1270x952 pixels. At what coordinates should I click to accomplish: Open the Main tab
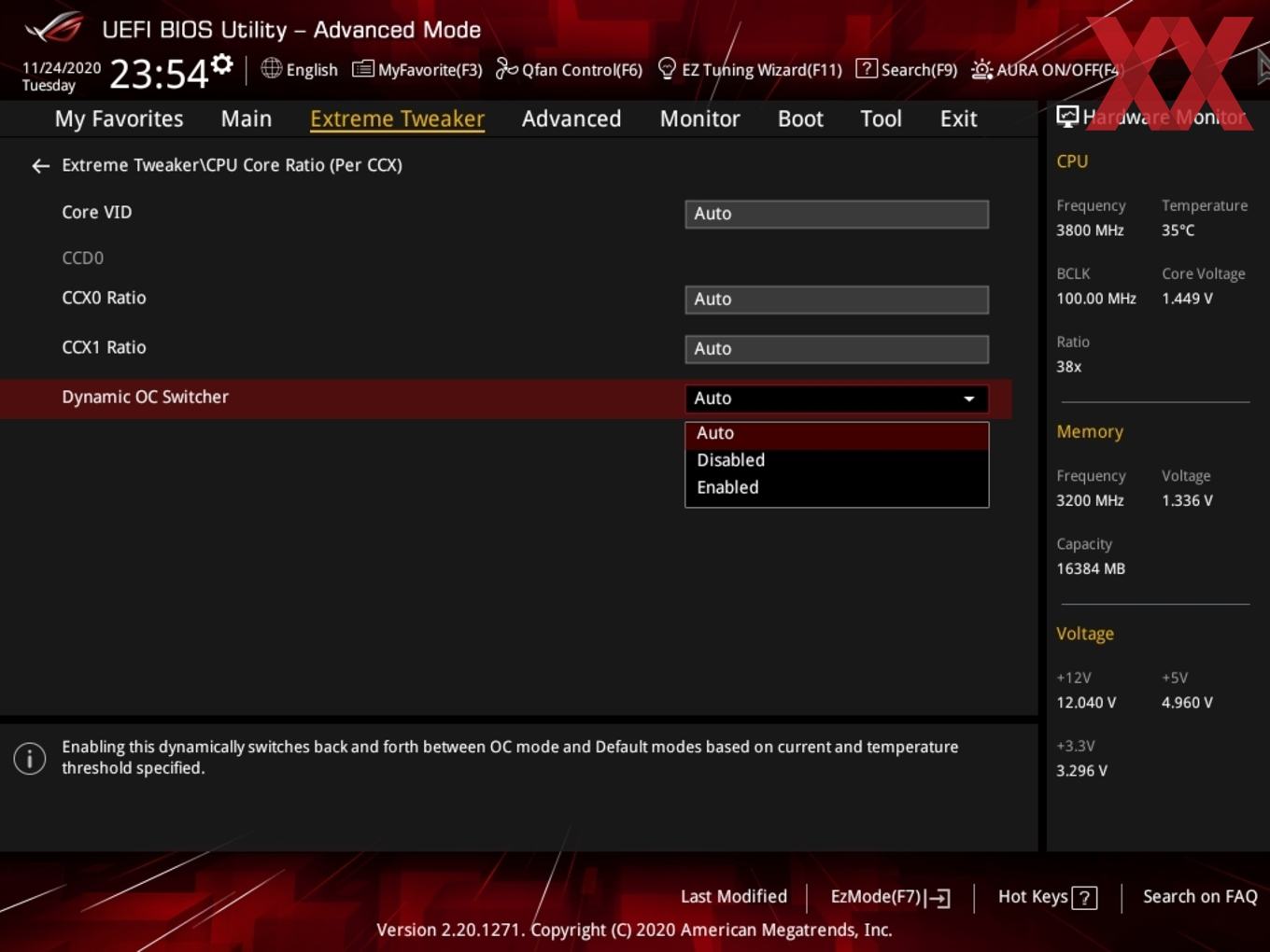click(247, 119)
